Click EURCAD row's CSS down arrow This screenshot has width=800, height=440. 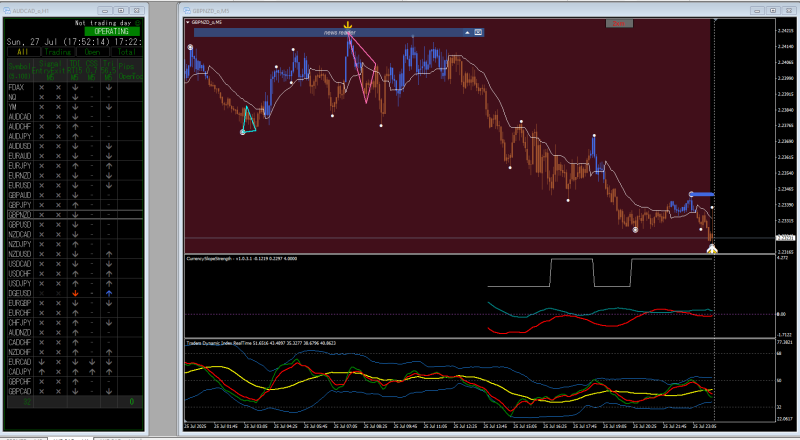(x=91, y=361)
